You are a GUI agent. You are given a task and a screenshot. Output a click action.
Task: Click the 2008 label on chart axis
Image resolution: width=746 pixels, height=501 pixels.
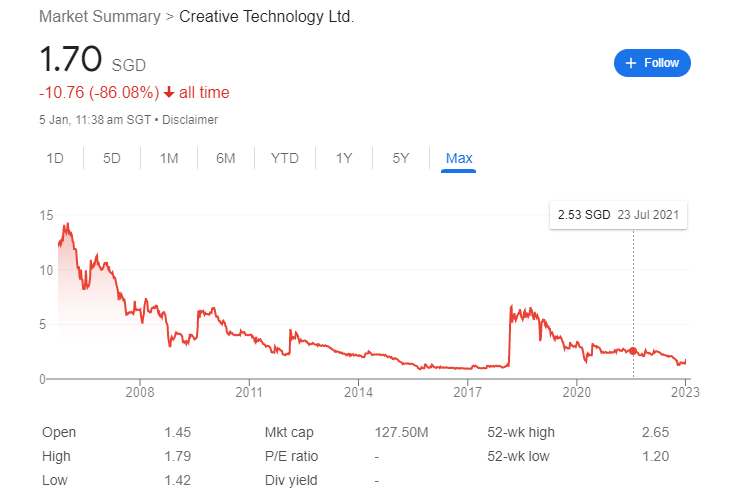(139, 391)
